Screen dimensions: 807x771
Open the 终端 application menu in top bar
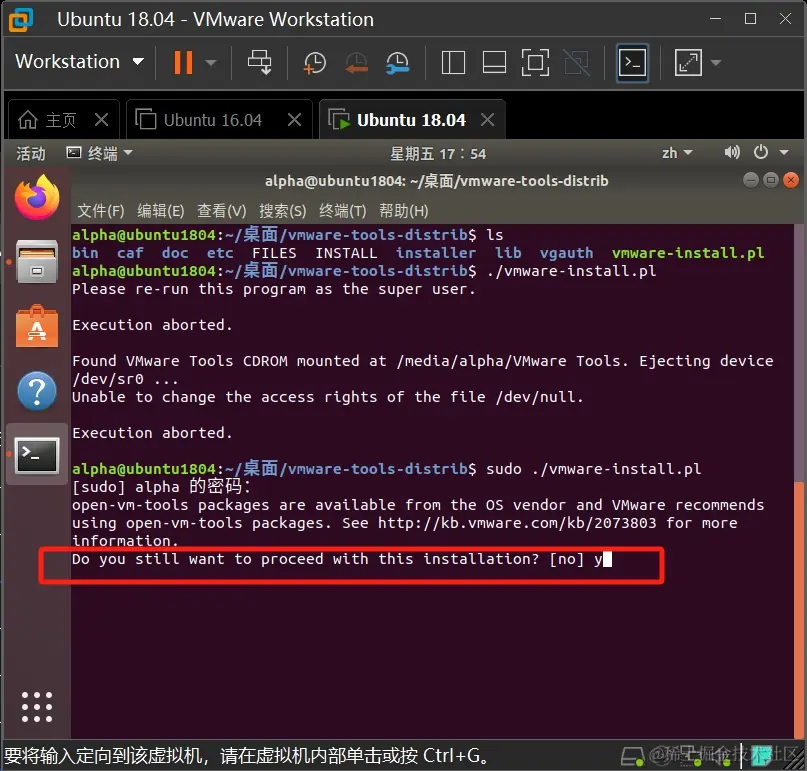100,153
